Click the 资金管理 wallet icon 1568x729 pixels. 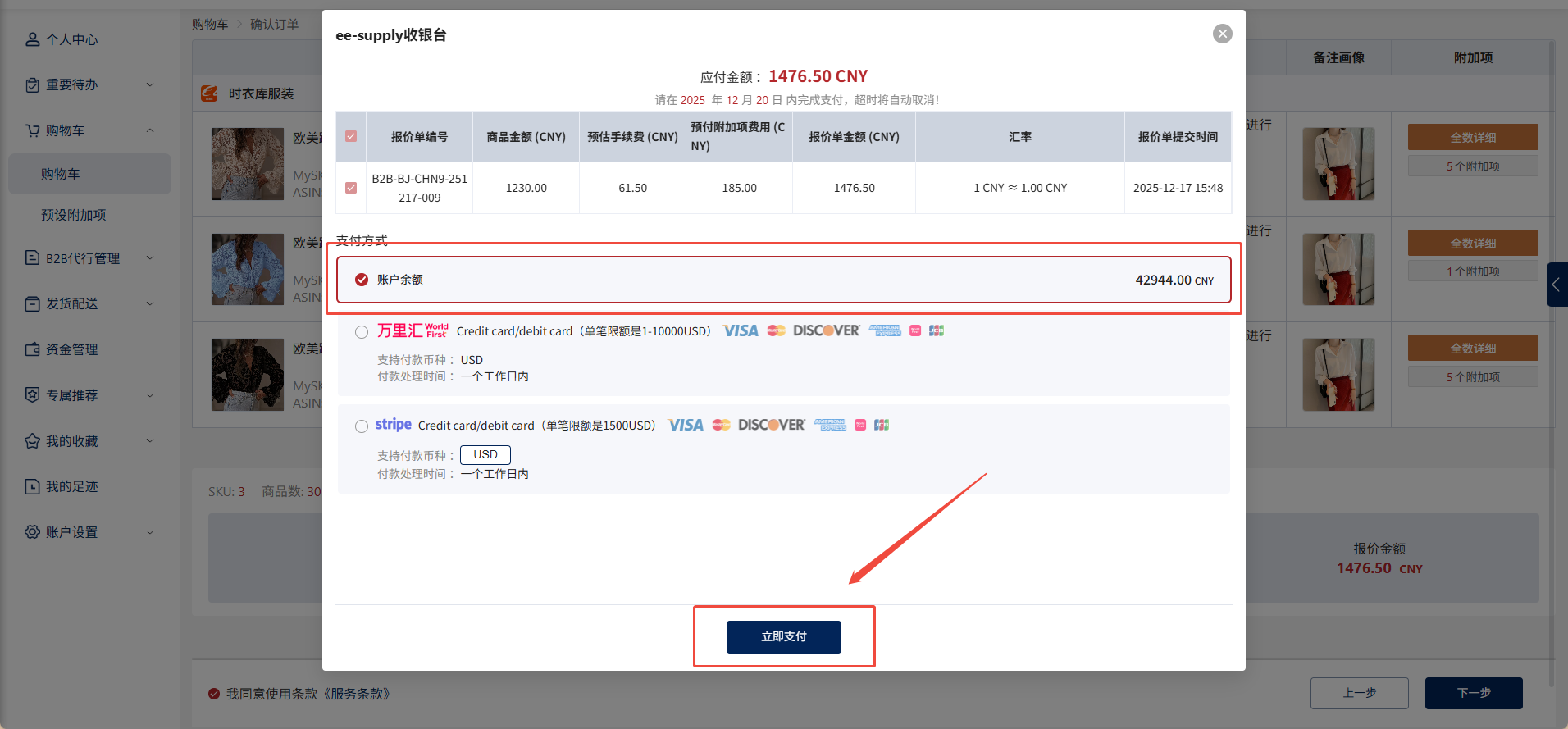coord(33,349)
